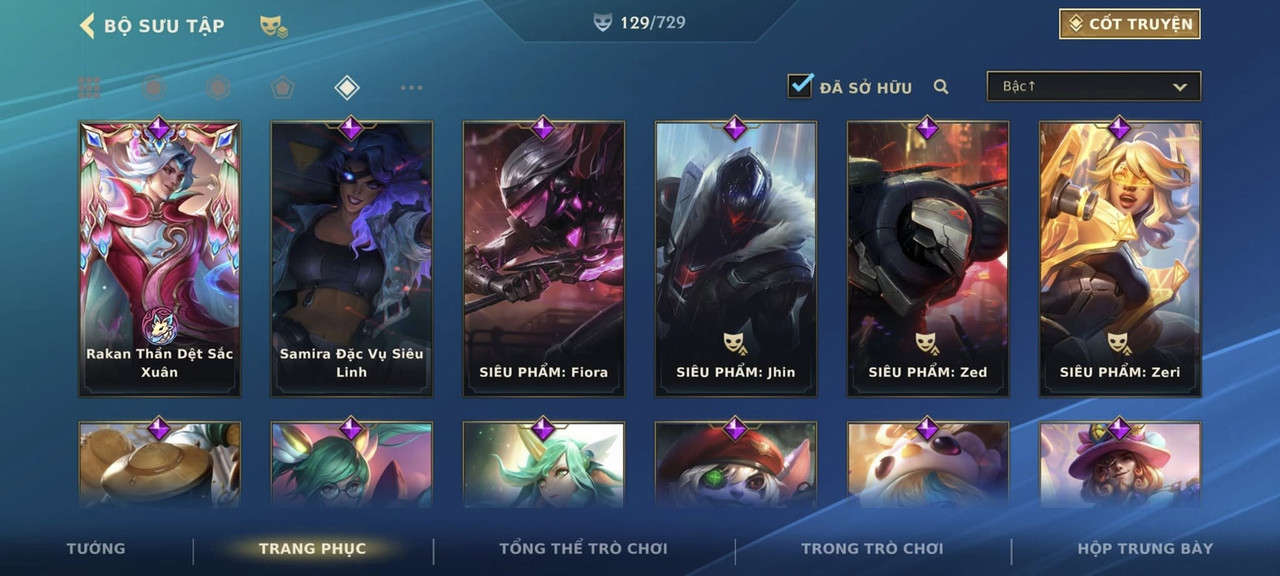Click the Cốt Truyện button
The width and height of the screenshot is (1280, 576).
[x=1130, y=24]
